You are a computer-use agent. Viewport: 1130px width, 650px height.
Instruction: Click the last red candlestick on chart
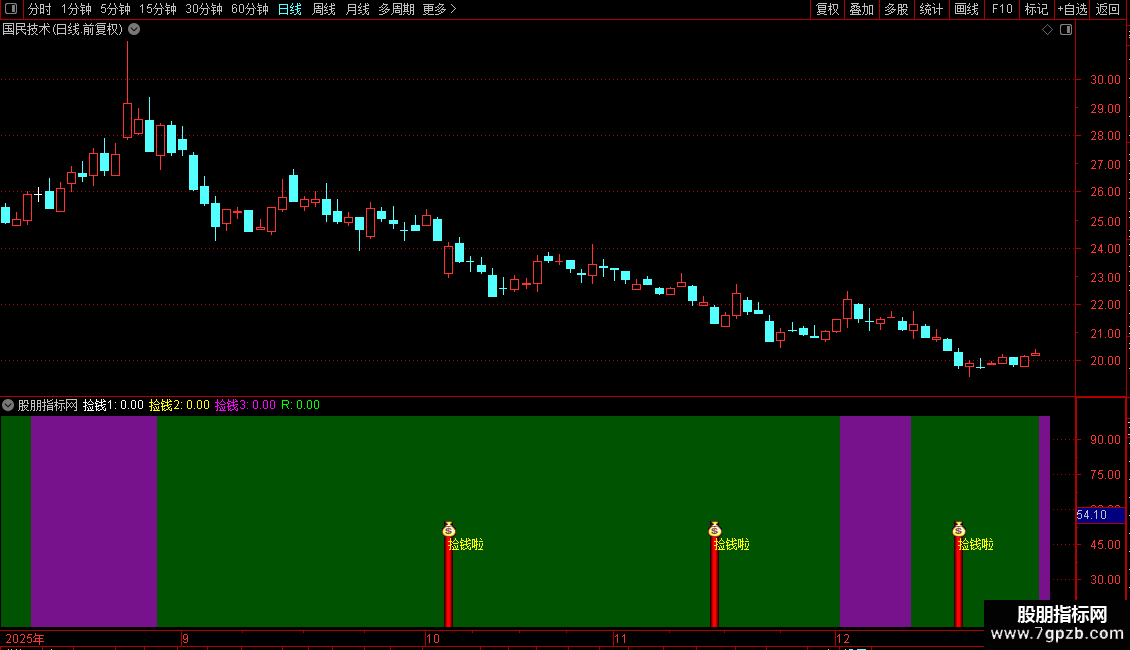(x=1036, y=353)
